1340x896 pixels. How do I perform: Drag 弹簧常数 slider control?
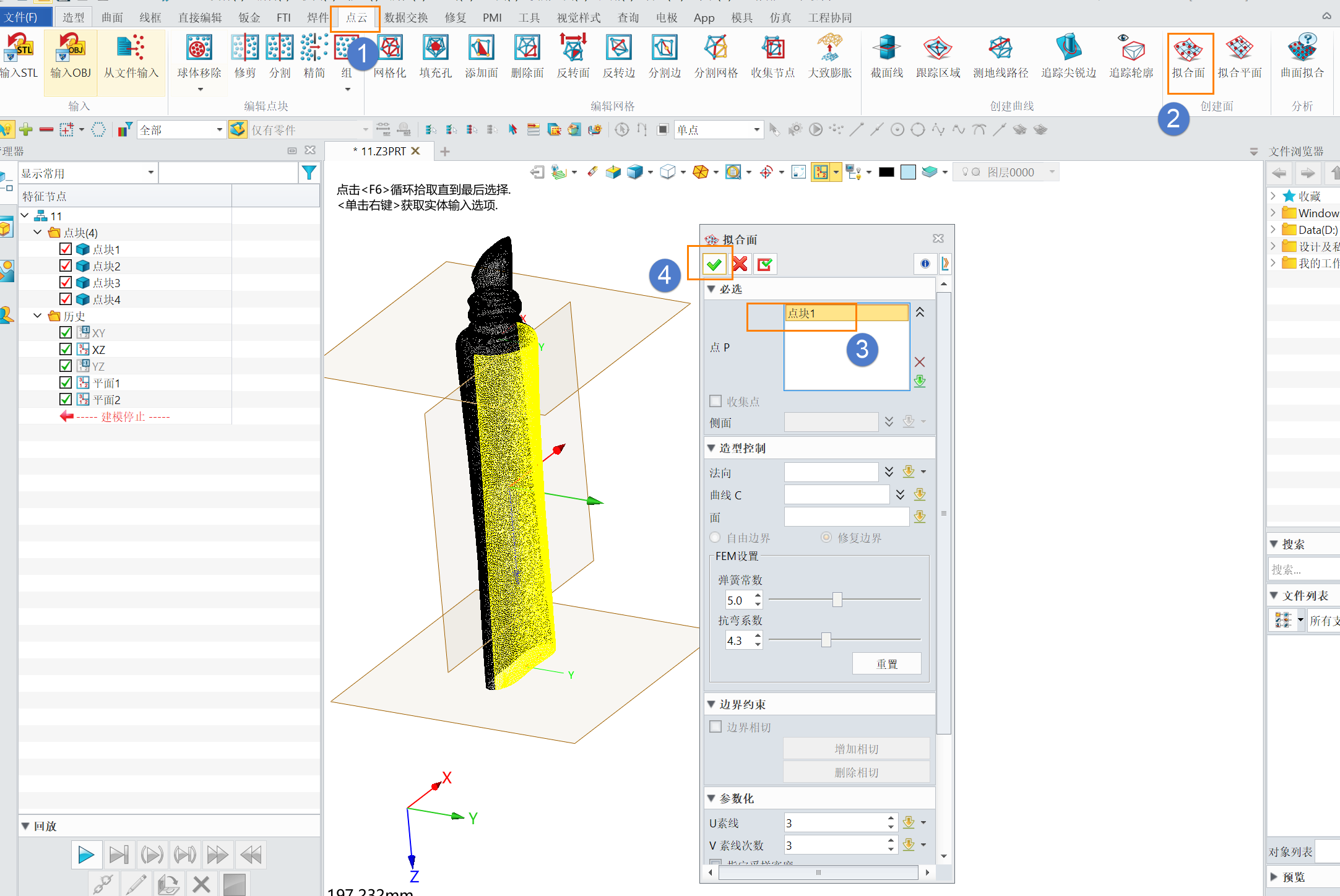point(837,600)
